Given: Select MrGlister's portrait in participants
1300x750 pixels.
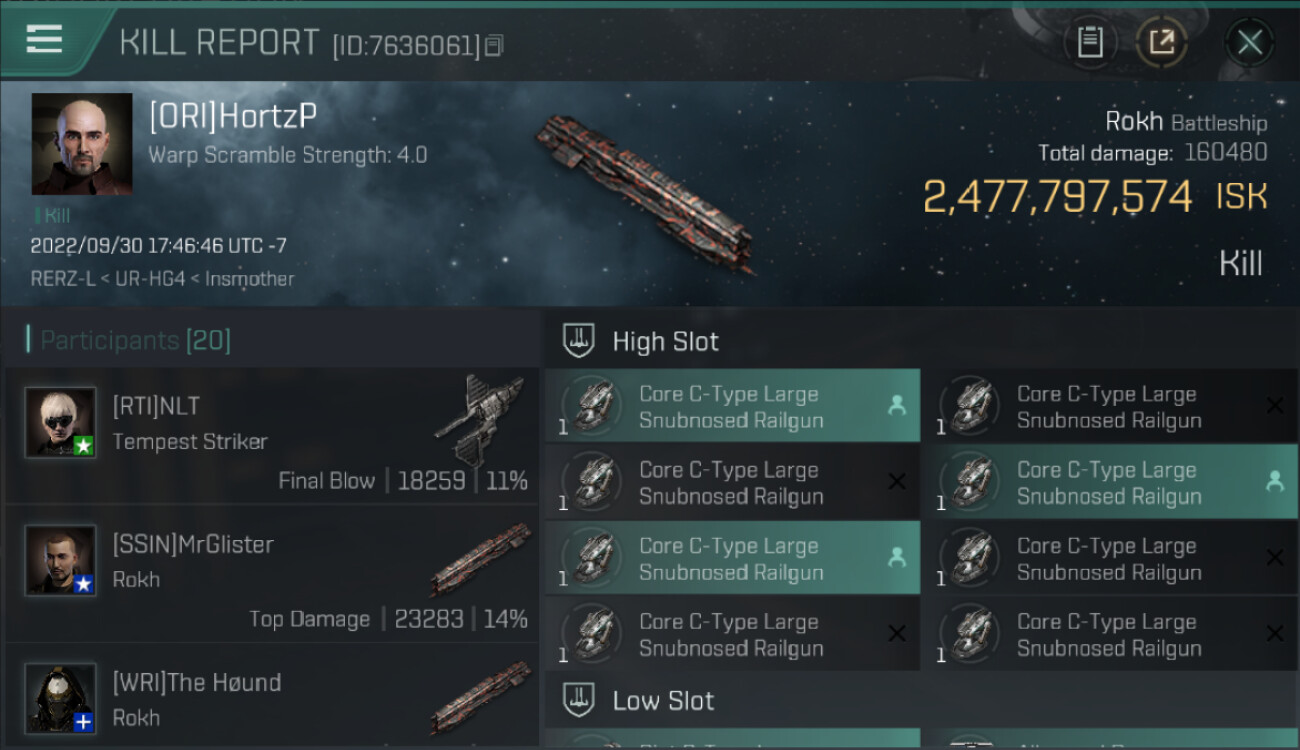Looking at the screenshot, I should 61,560.
